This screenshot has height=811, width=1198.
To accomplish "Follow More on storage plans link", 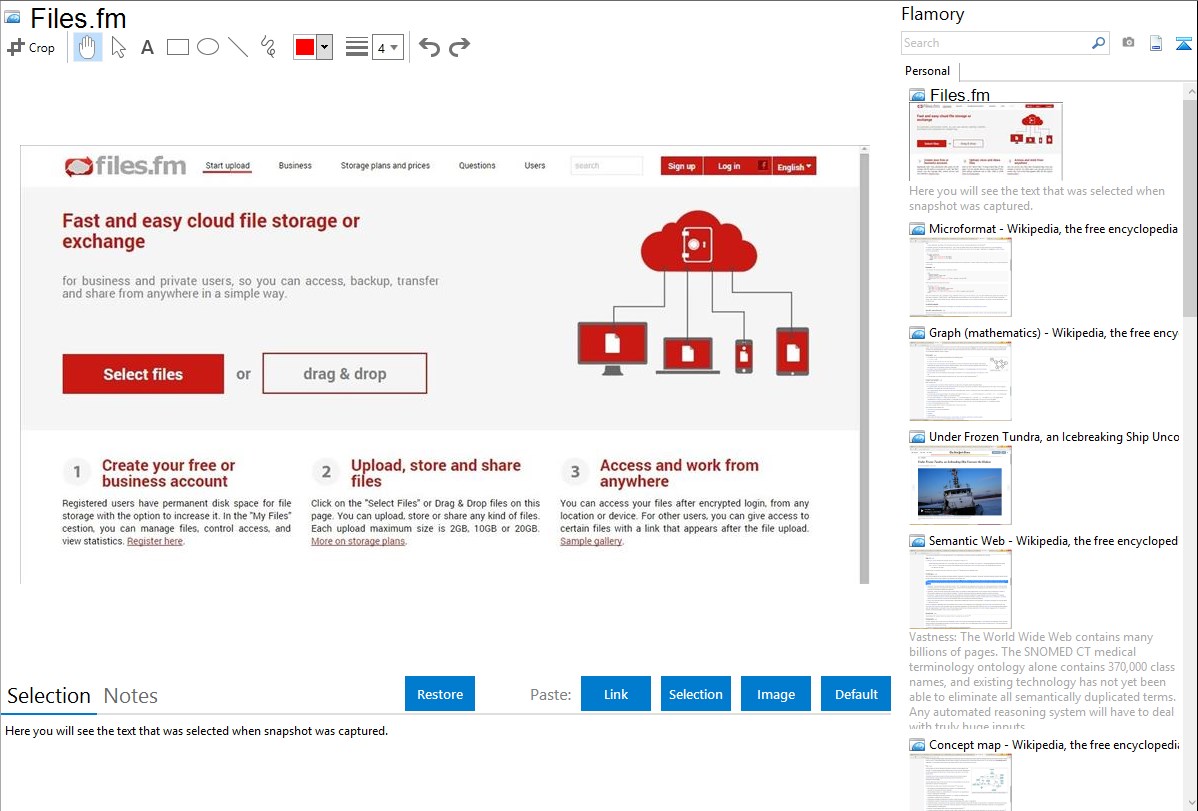I will click(358, 541).
